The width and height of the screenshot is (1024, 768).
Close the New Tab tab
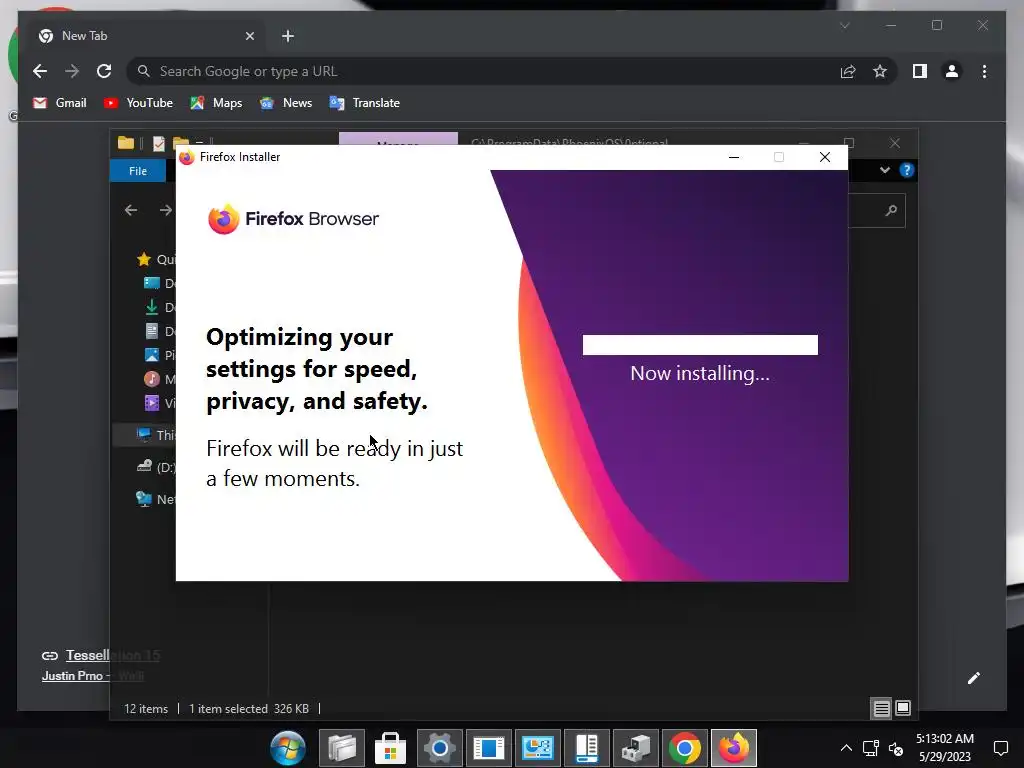click(x=249, y=36)
